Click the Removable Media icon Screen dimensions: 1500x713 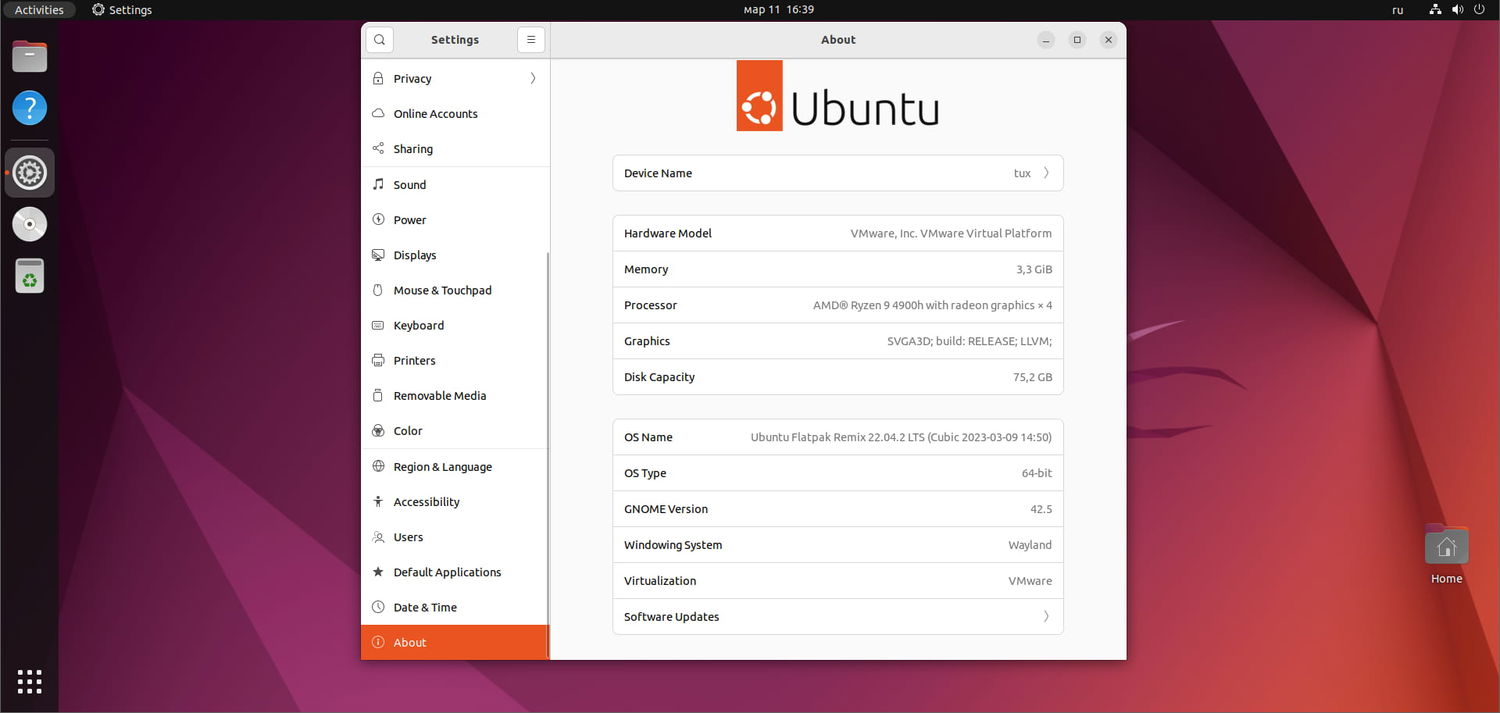[x=378, y=395]
